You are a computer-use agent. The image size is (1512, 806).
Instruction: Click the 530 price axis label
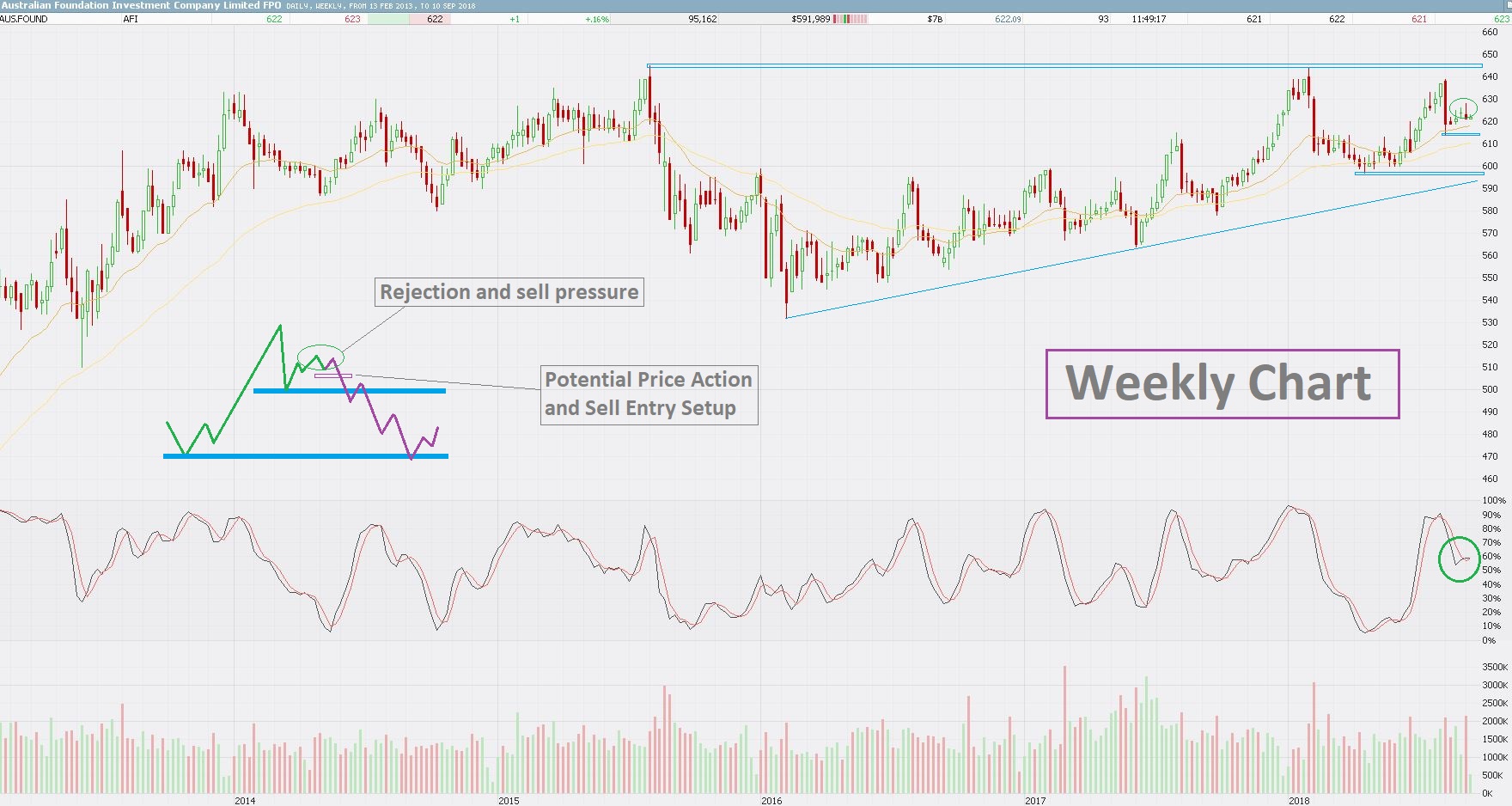coord(1490,322)
